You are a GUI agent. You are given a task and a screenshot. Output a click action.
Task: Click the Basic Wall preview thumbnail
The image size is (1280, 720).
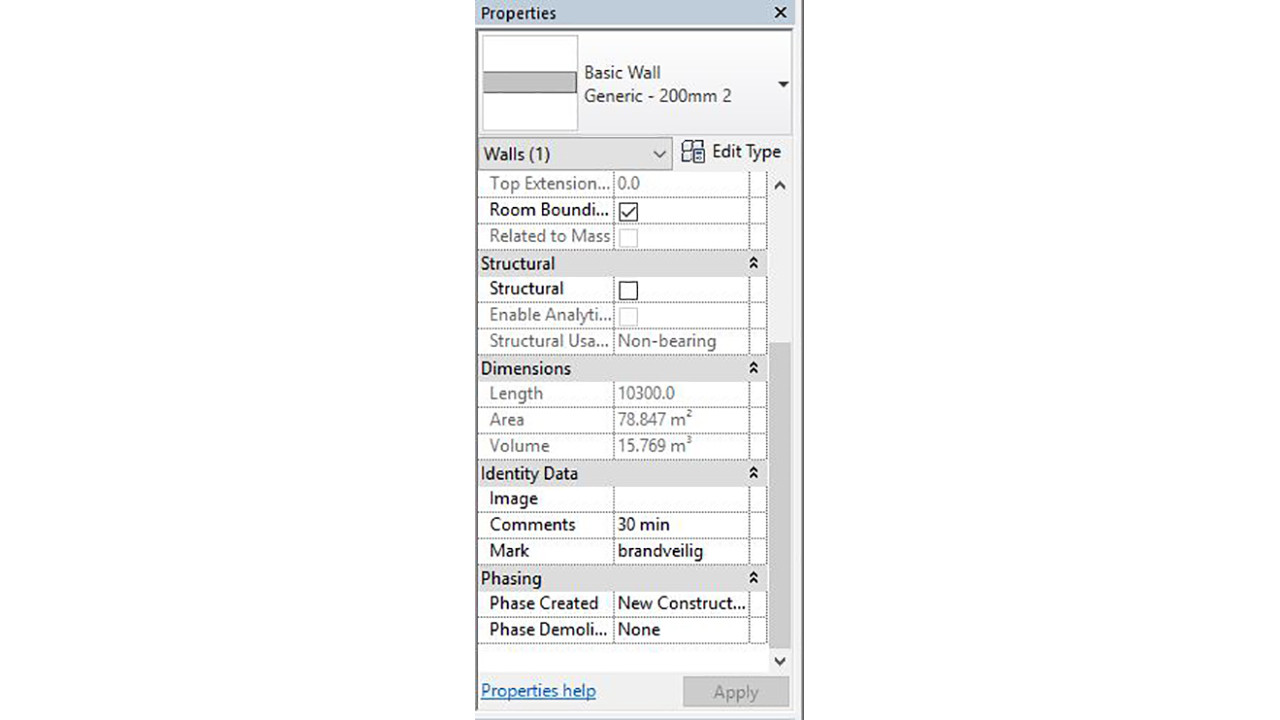tap(529, 83)
